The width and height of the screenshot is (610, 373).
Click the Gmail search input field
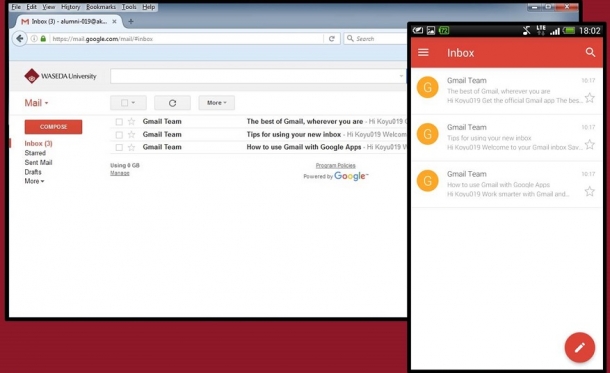tap(258, 76)
